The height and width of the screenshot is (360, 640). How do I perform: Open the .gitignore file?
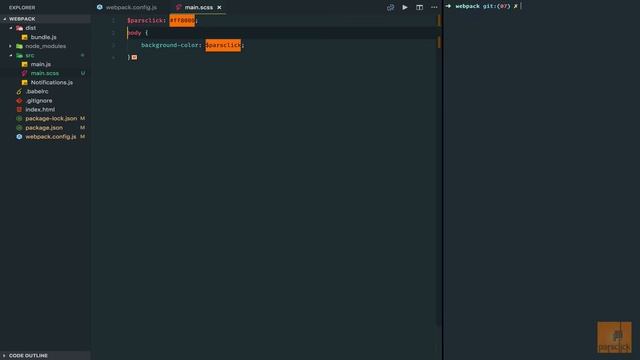click(x=39, y=100)
